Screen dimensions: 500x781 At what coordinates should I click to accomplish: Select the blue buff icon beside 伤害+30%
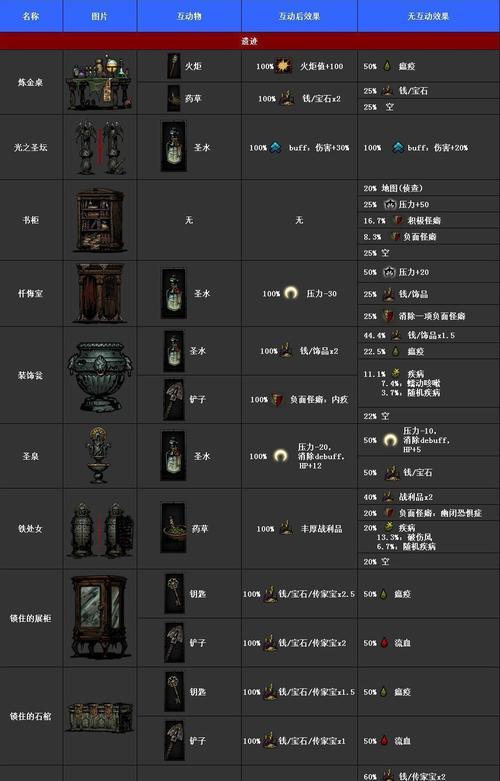[275, 147]
